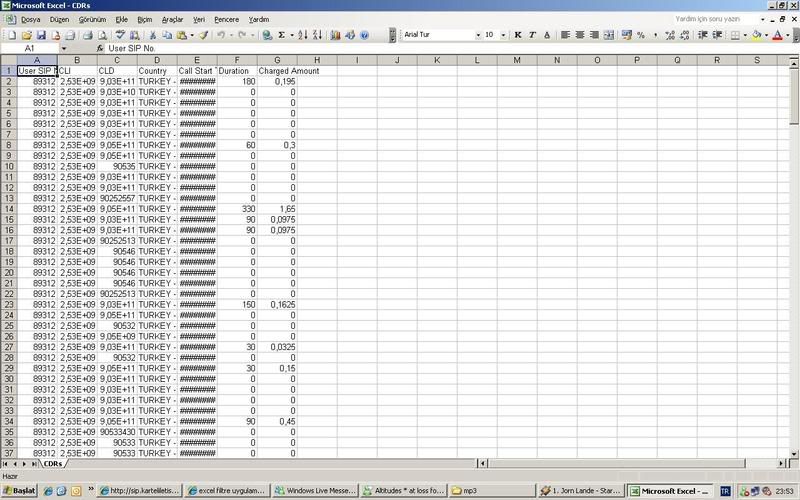Undo the last action
Viewport: 800px width, 500px height.
pyautogui.click(x=221, y=35)
